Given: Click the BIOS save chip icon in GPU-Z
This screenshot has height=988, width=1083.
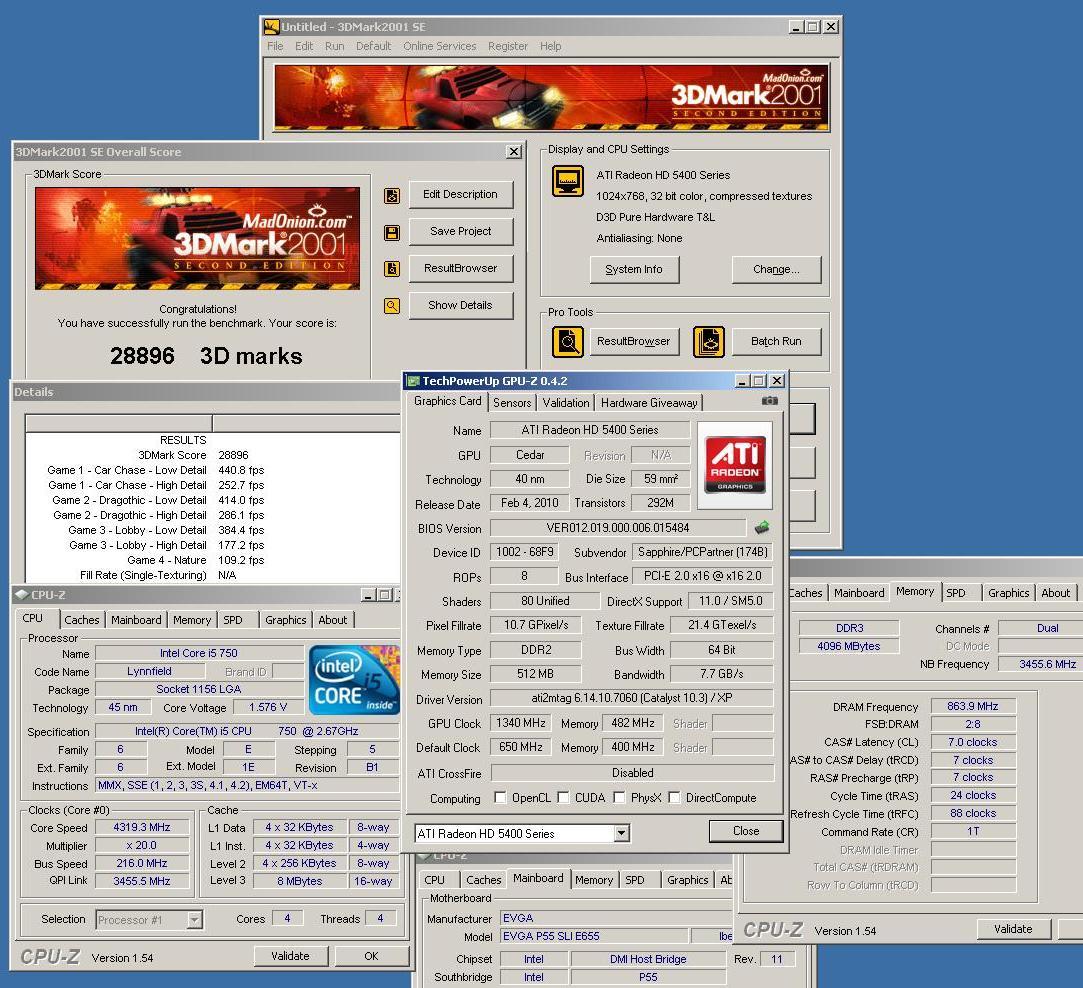Looking at the screenshot, I should pyautogui.click(x=762, y=528).
